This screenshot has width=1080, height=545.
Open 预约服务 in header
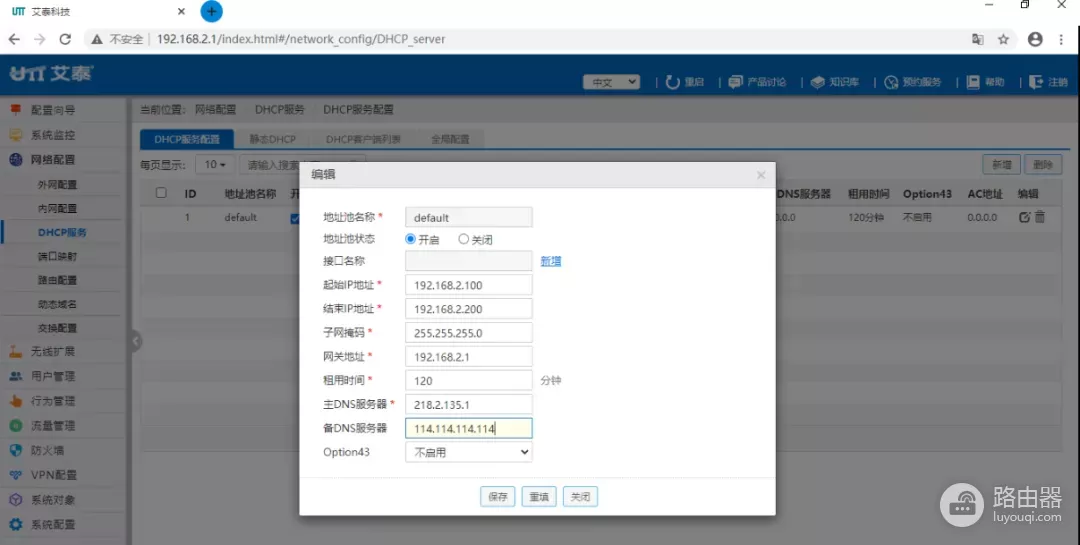pos(913,82)
